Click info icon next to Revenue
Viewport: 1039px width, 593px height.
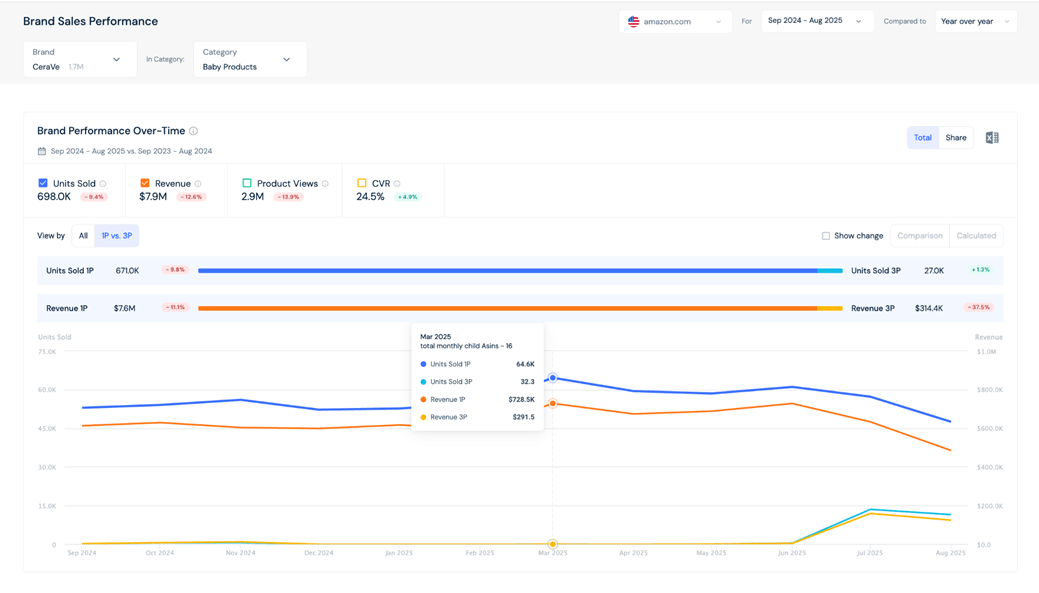tap(198, 184)
